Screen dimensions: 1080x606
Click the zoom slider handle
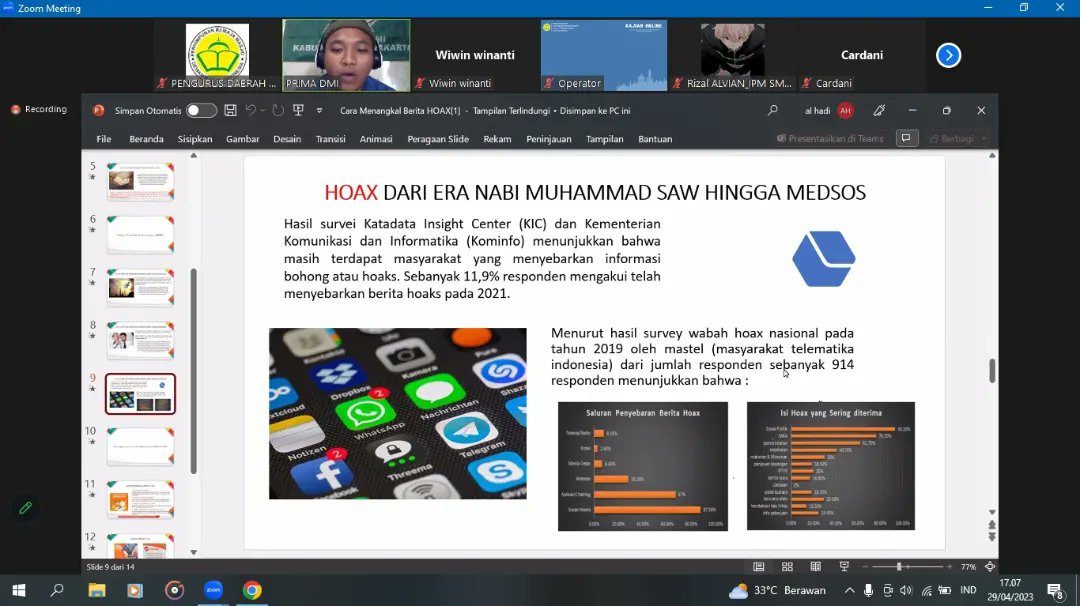[899, 567]
